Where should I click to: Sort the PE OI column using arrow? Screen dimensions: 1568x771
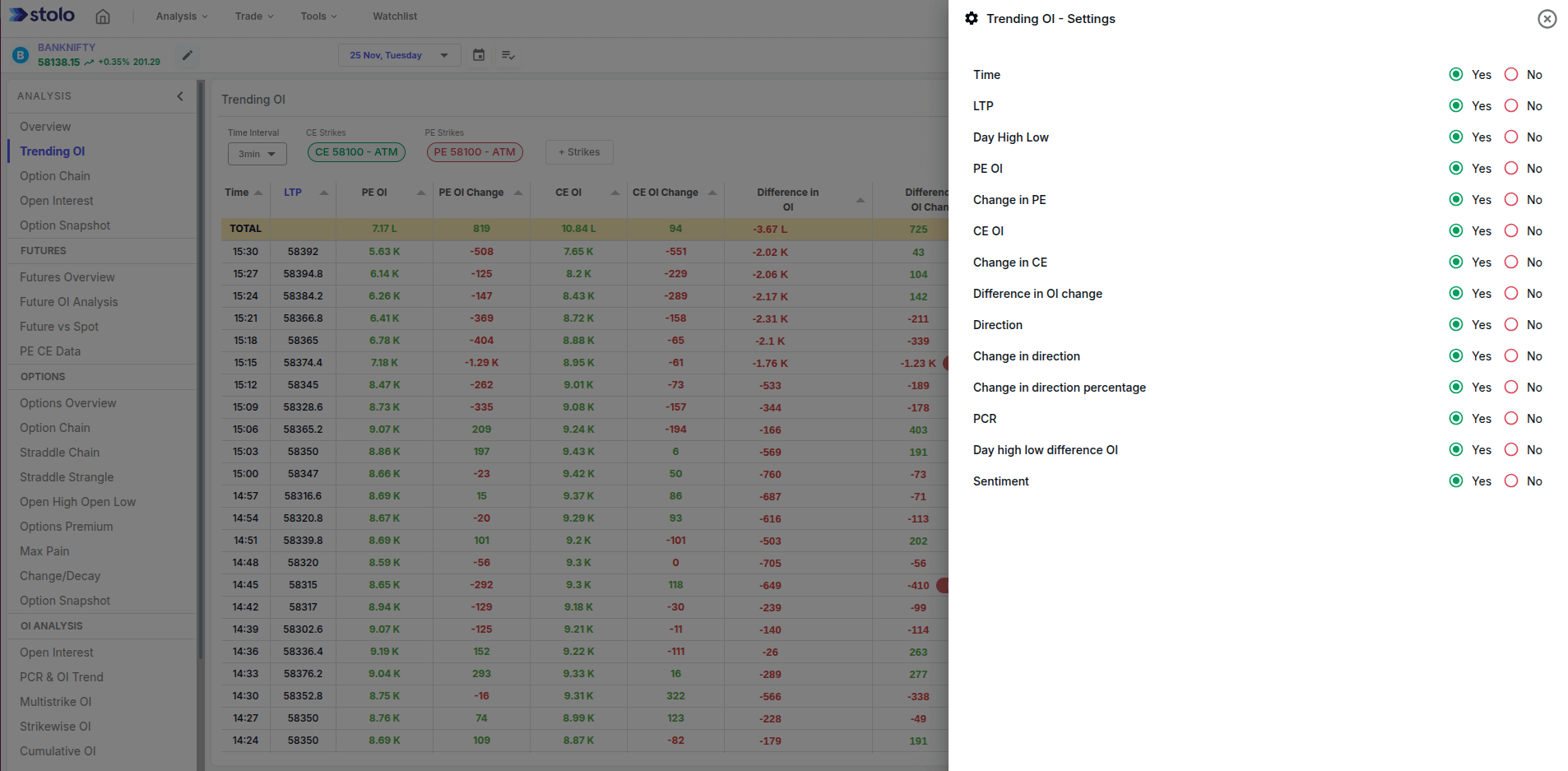[x=420, y=193]
